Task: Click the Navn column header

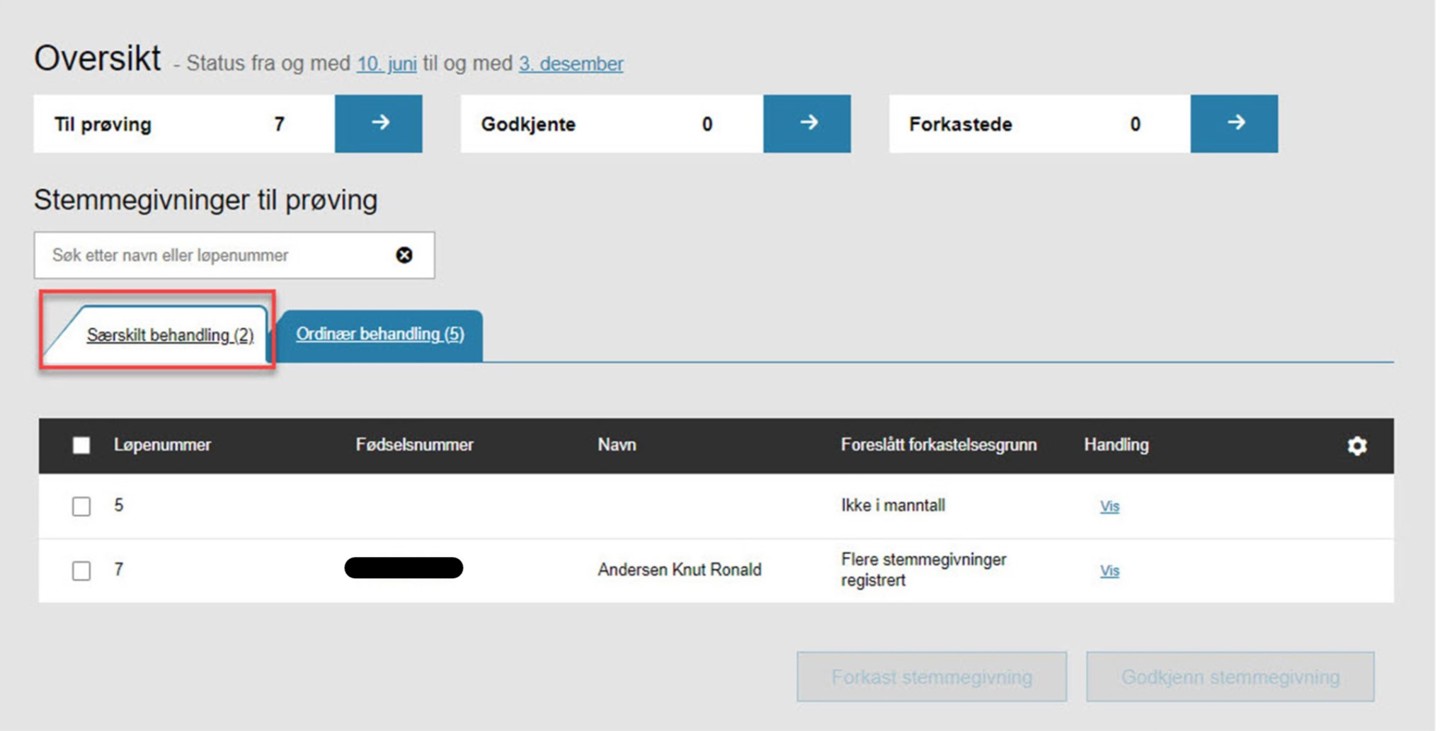Action: pos(617,445)
